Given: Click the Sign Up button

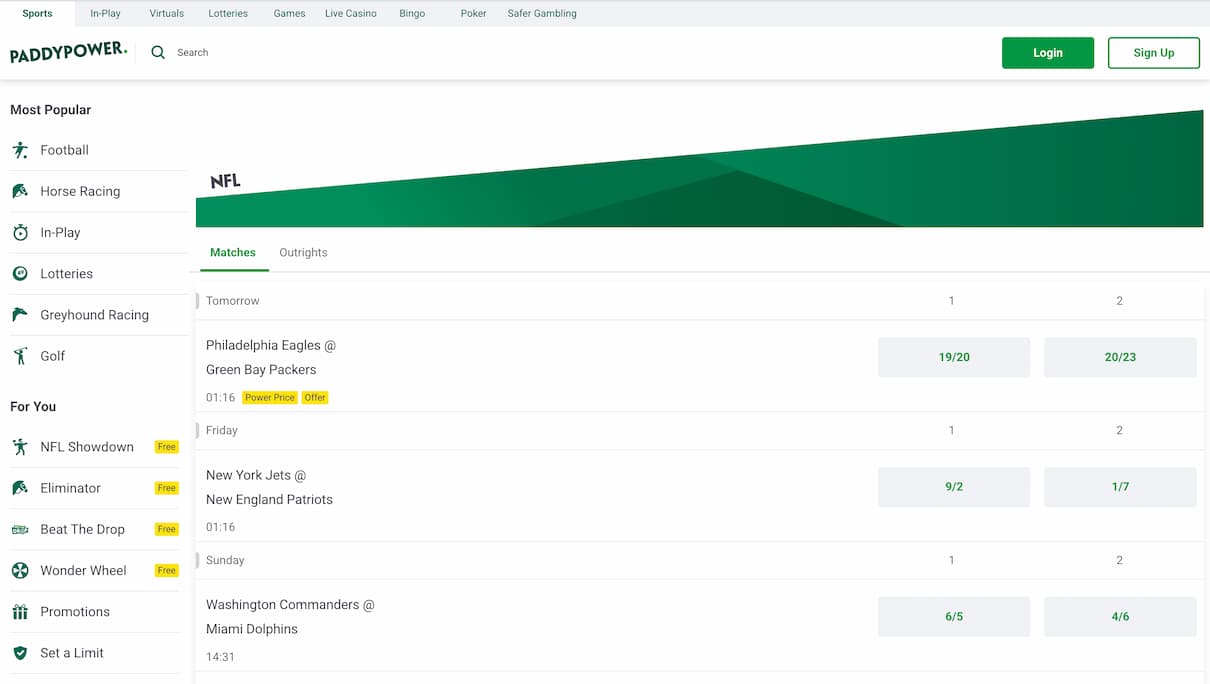Looking at the screenshot, I should (1153, 52).
